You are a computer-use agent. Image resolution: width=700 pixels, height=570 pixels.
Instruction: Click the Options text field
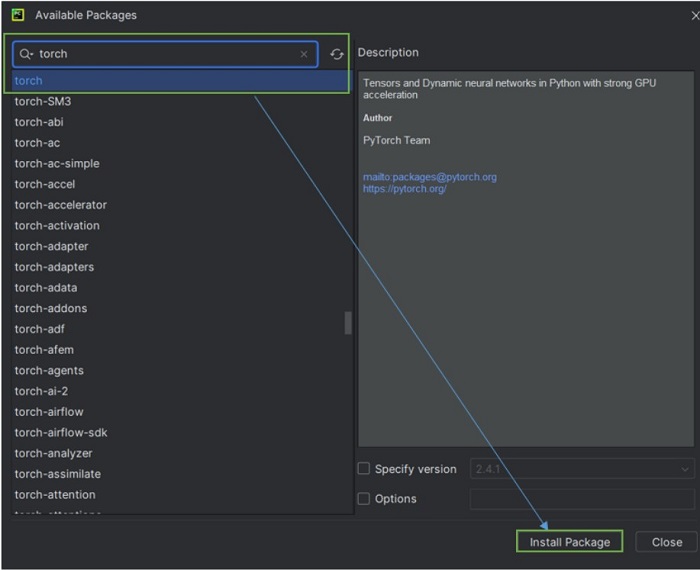(x=582, y=499)
